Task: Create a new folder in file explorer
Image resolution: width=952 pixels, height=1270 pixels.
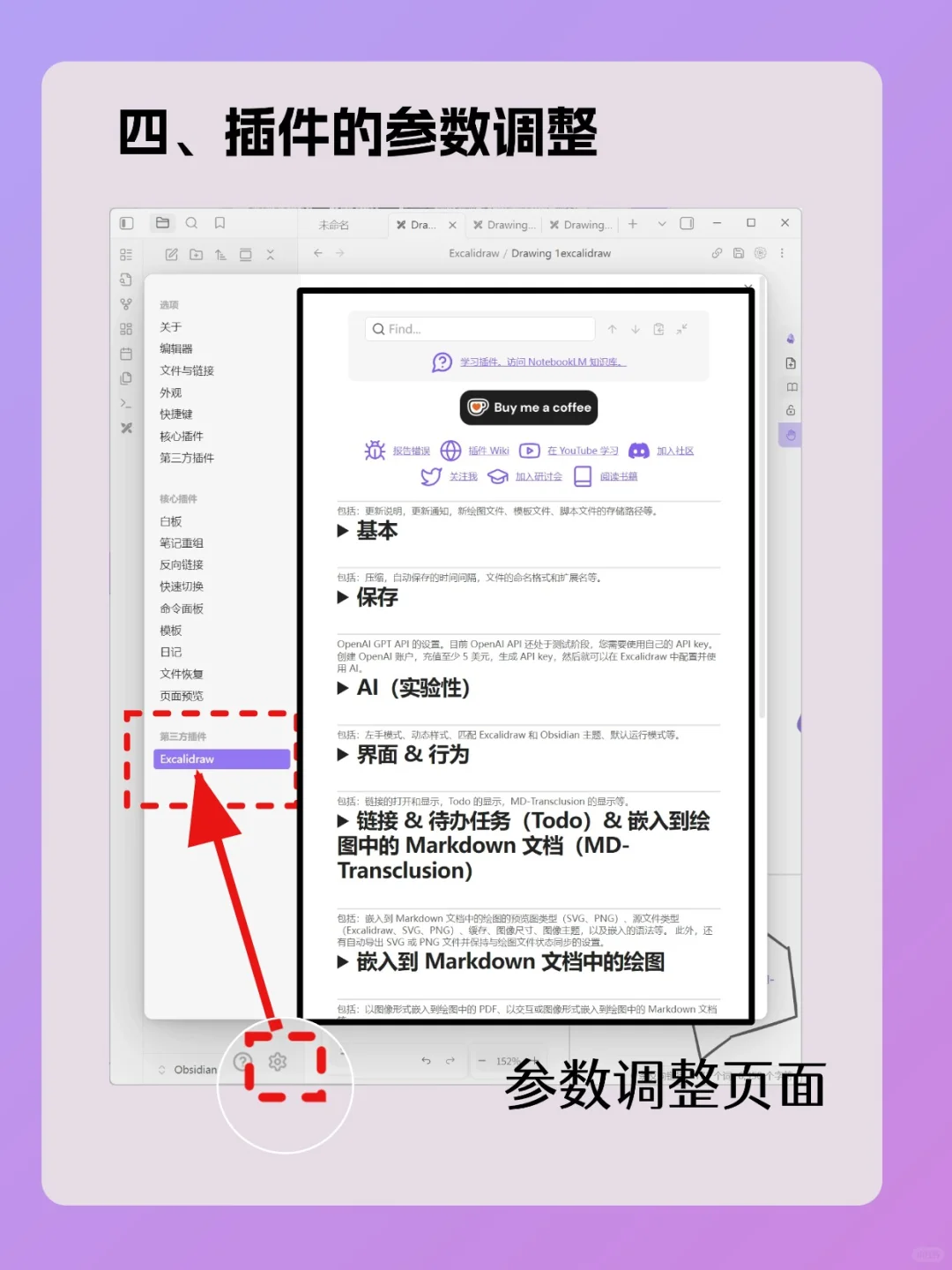Action: [196, 254]
